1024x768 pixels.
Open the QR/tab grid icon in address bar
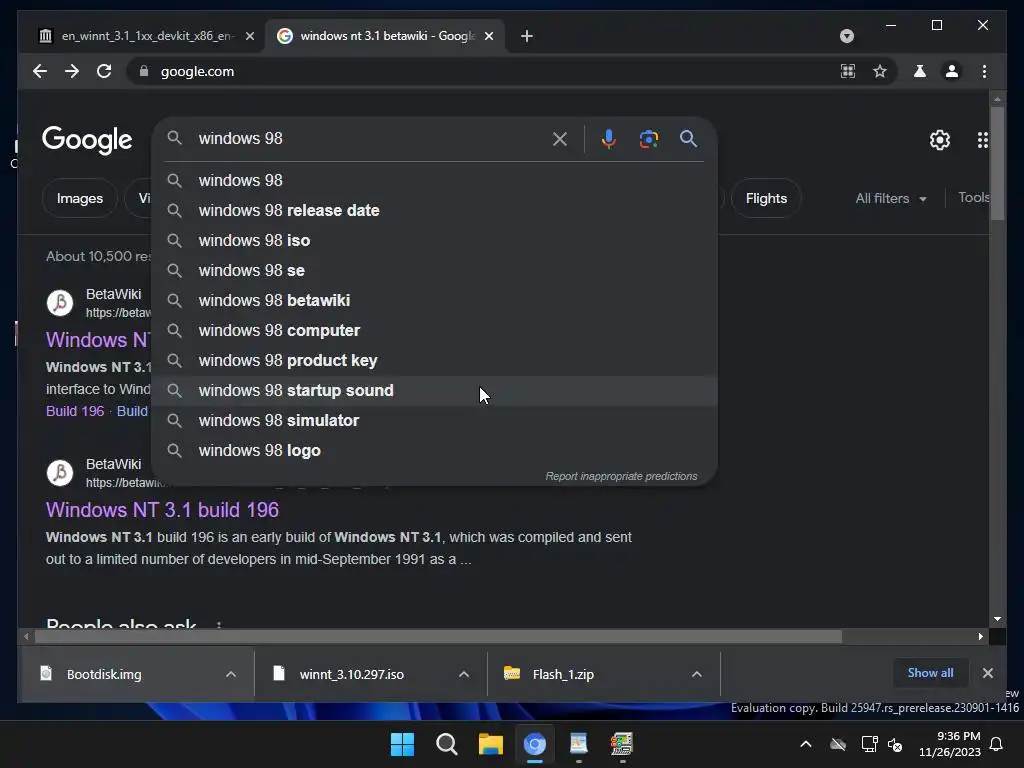[848, 71]
